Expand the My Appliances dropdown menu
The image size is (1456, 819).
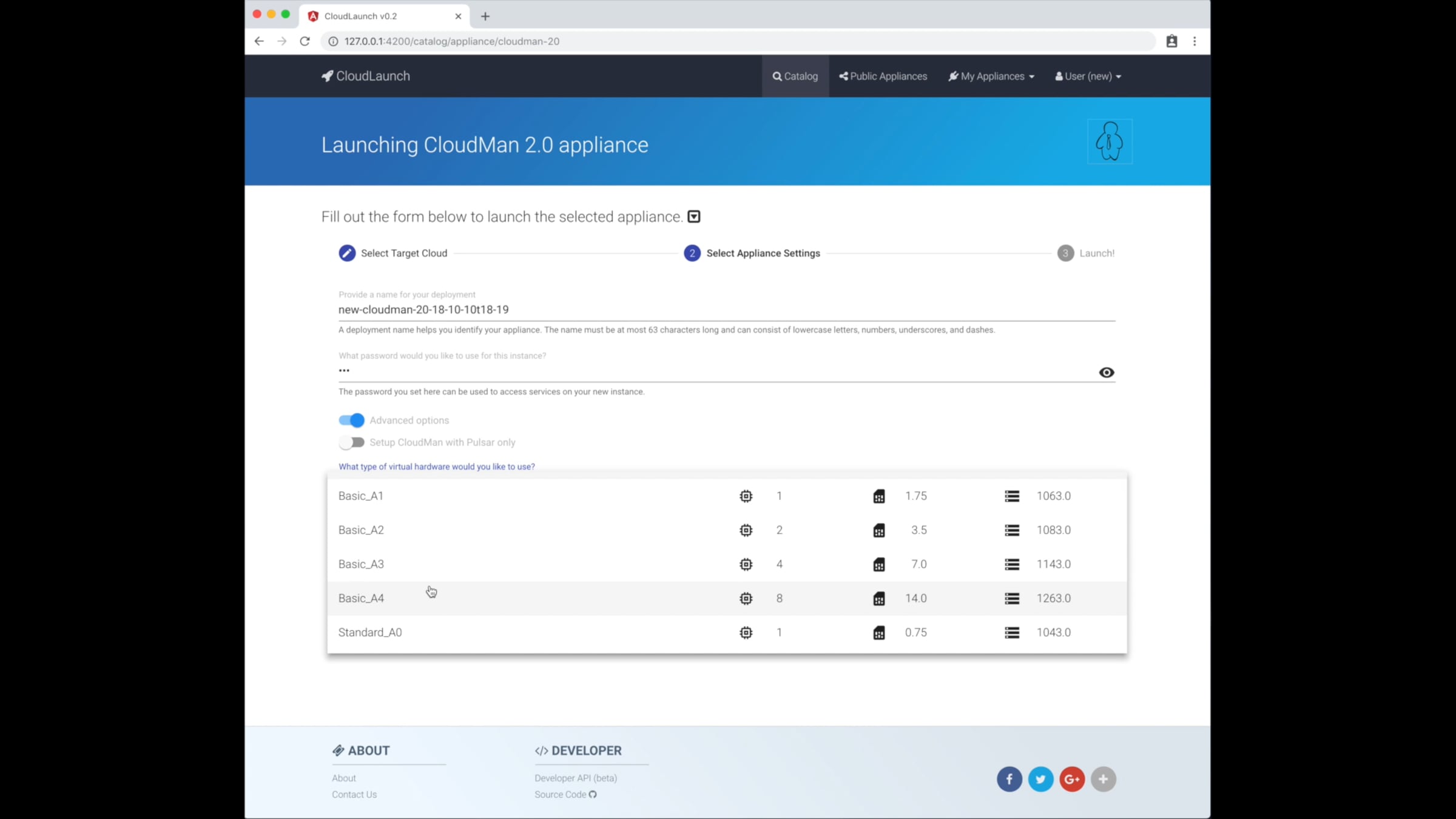coord(992,76)
